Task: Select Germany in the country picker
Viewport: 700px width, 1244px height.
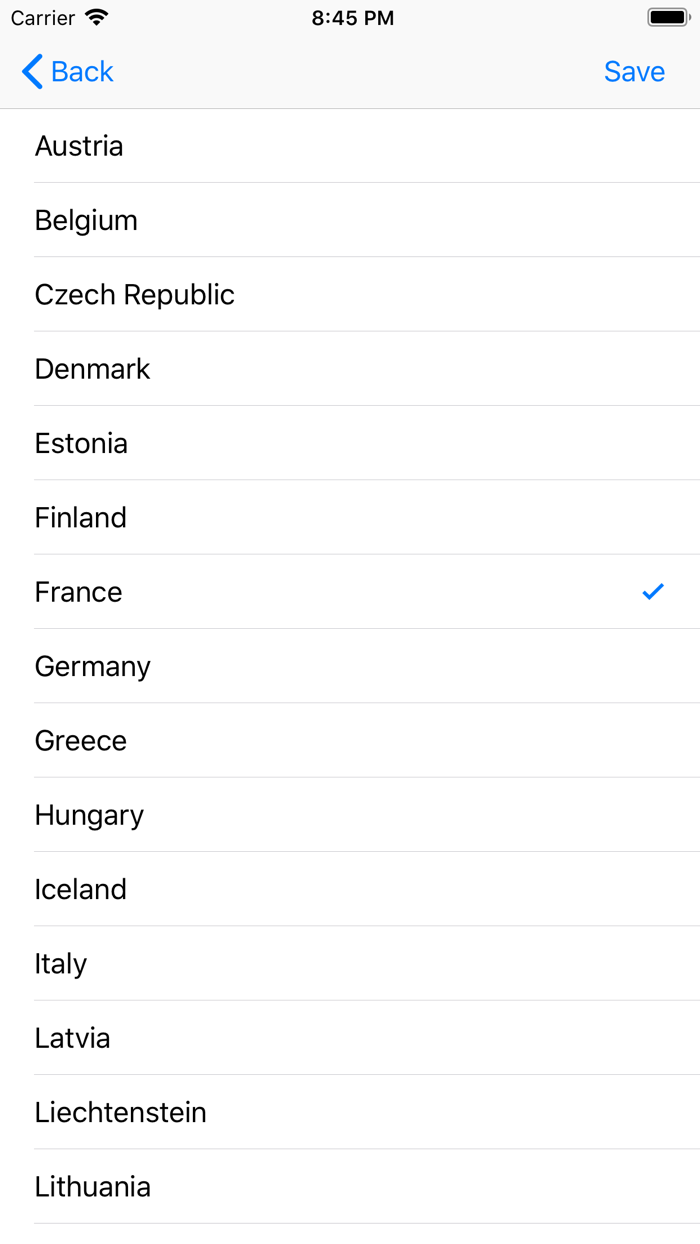Action: (x=350, y=665)
